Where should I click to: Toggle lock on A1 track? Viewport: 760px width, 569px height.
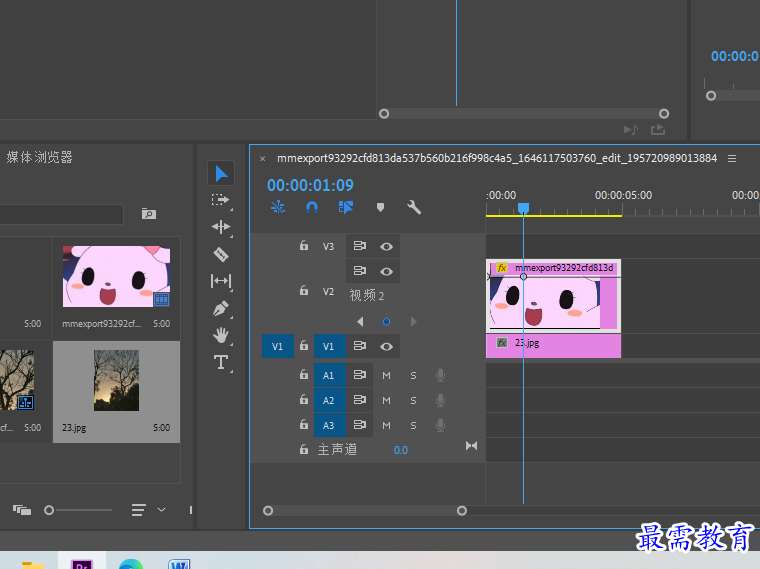click(x=304, y=375)
